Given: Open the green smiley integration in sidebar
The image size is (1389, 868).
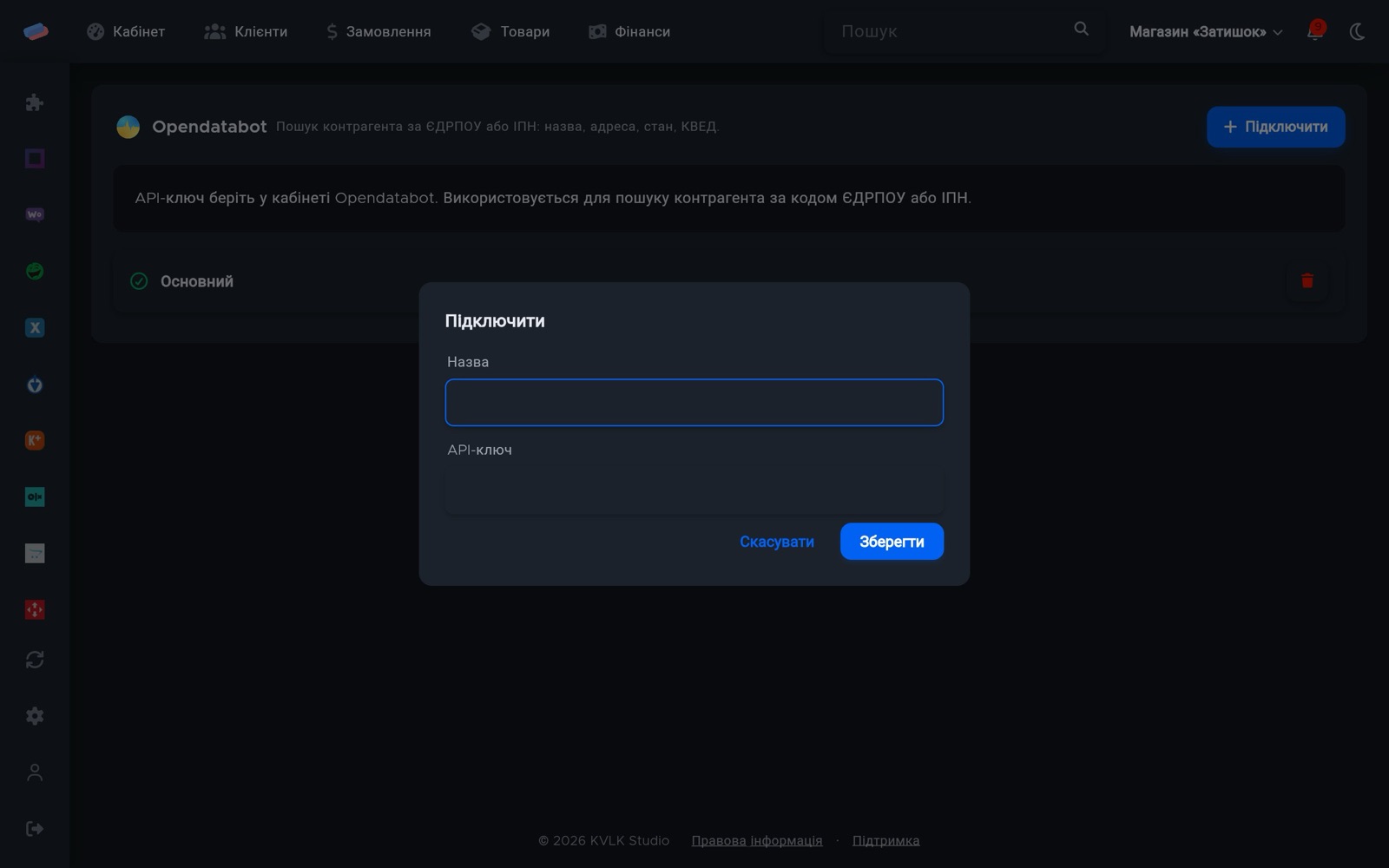Looking at the screenshot, I should (x=35, y=271).
